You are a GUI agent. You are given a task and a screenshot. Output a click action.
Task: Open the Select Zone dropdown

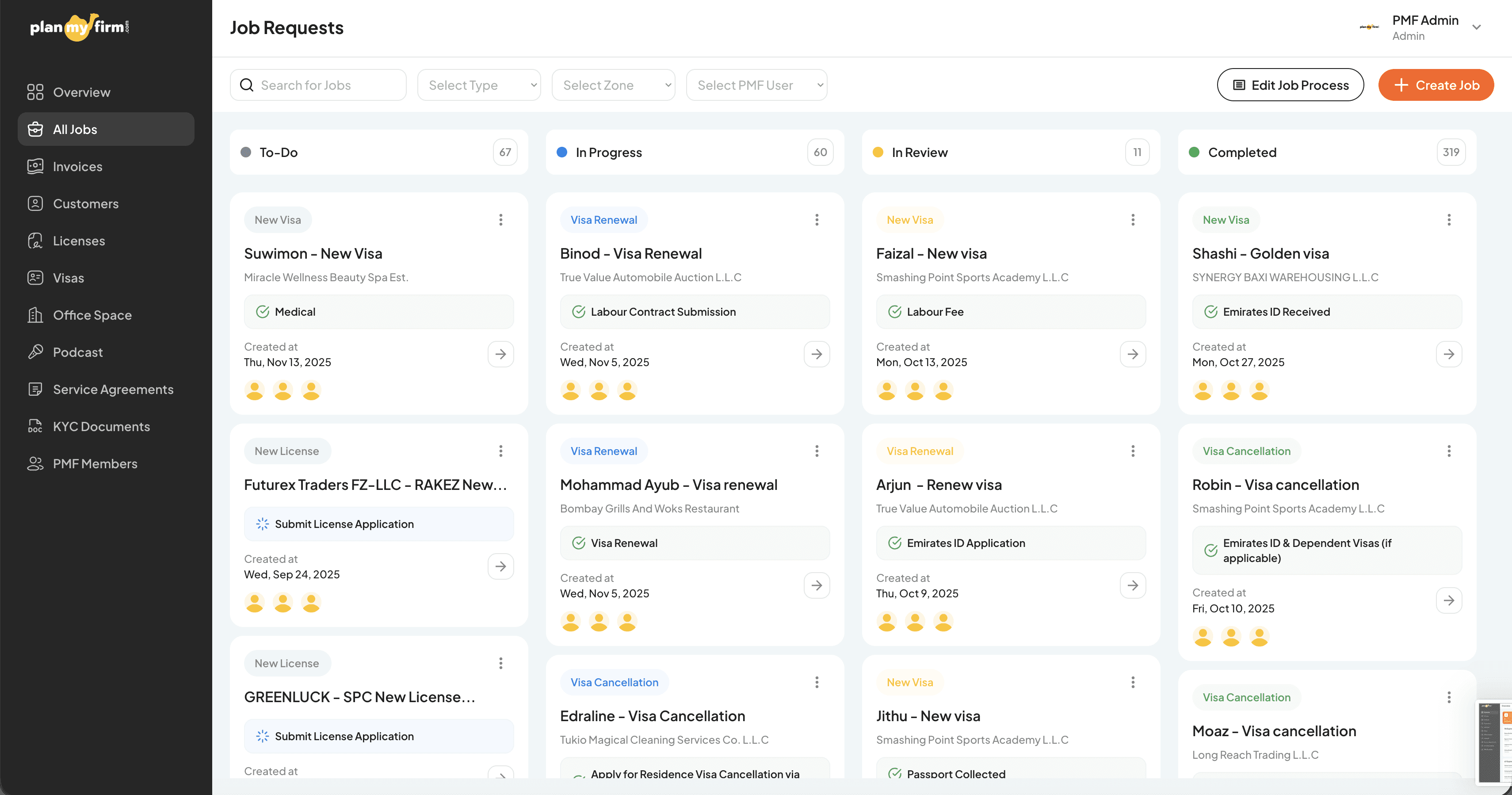613,85
